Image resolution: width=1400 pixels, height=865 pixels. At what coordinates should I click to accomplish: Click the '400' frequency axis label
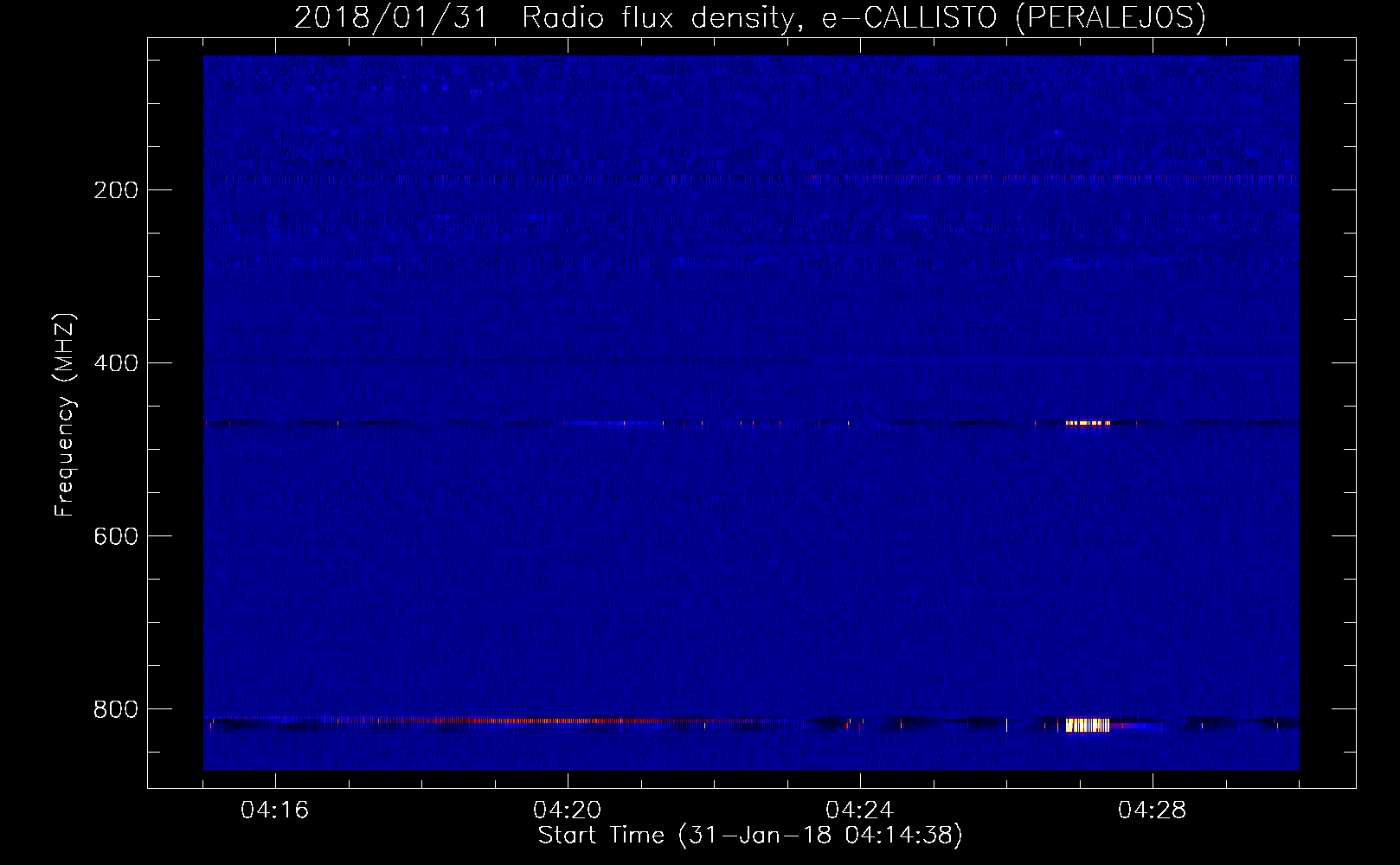tap(116, 363)
